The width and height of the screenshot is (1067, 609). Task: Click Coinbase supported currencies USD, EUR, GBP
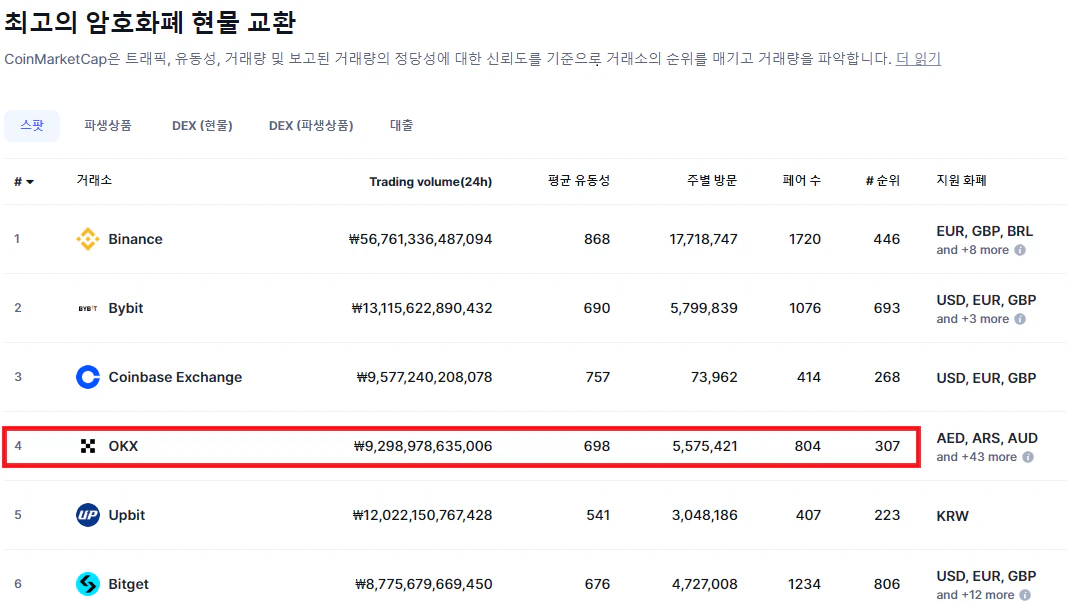pos(987,378)
